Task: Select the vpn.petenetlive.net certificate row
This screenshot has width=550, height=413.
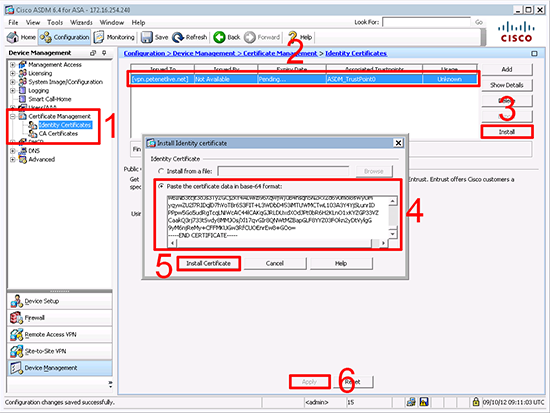Action: coord(304,79)
